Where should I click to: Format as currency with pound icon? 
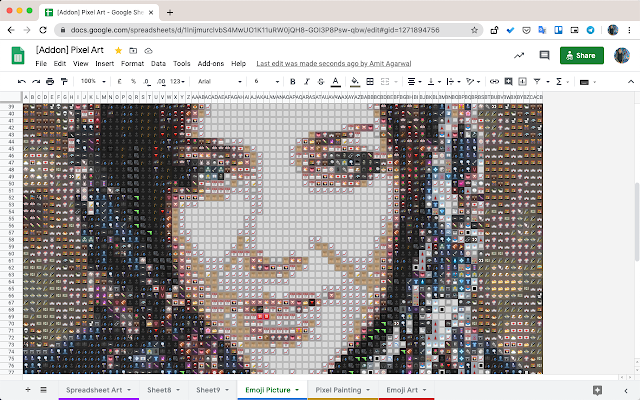119,82
